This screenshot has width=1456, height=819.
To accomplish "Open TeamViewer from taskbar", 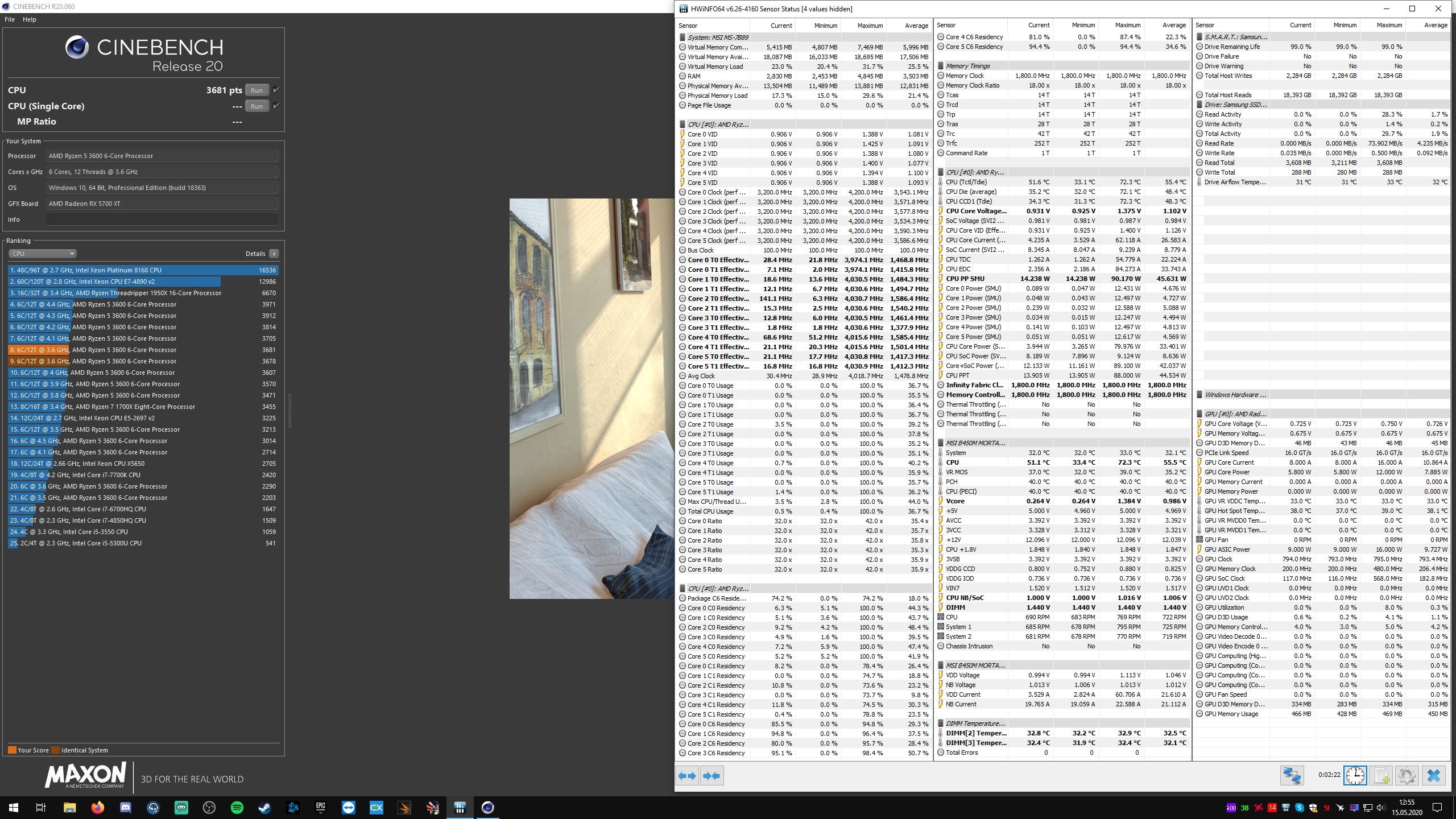I will pos(348,807).
